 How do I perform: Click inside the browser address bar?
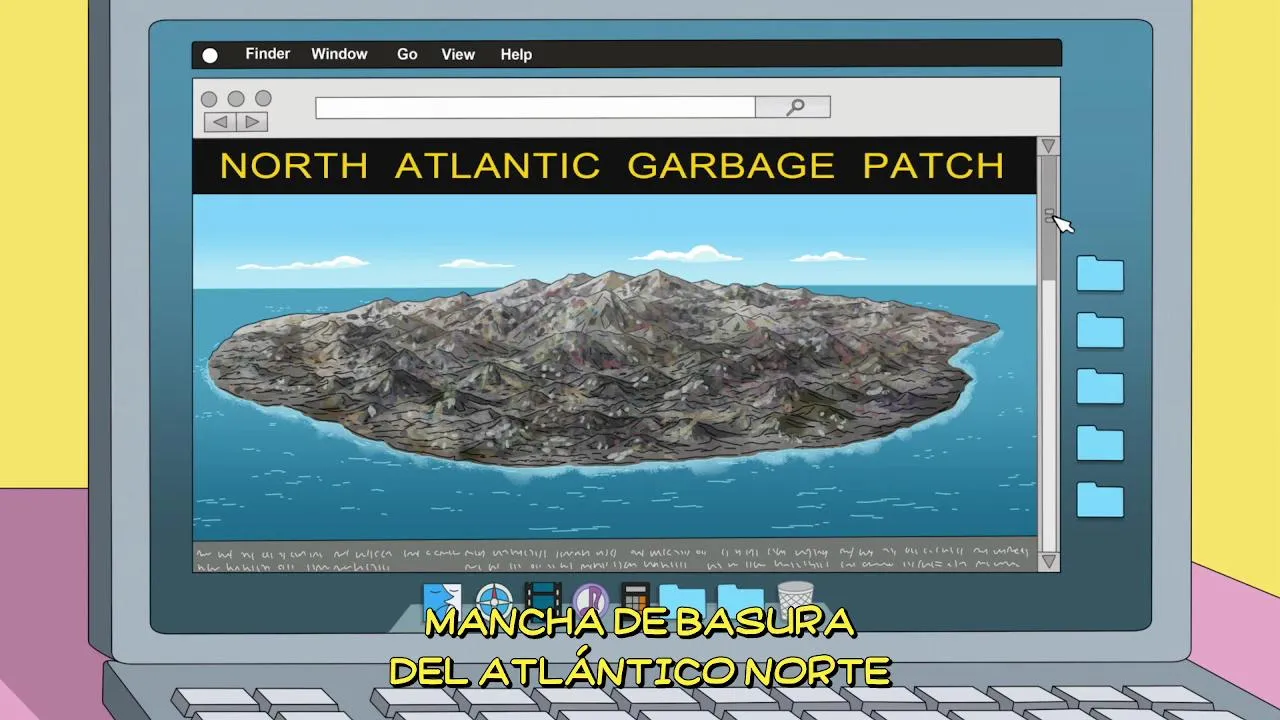pos(535,107)
